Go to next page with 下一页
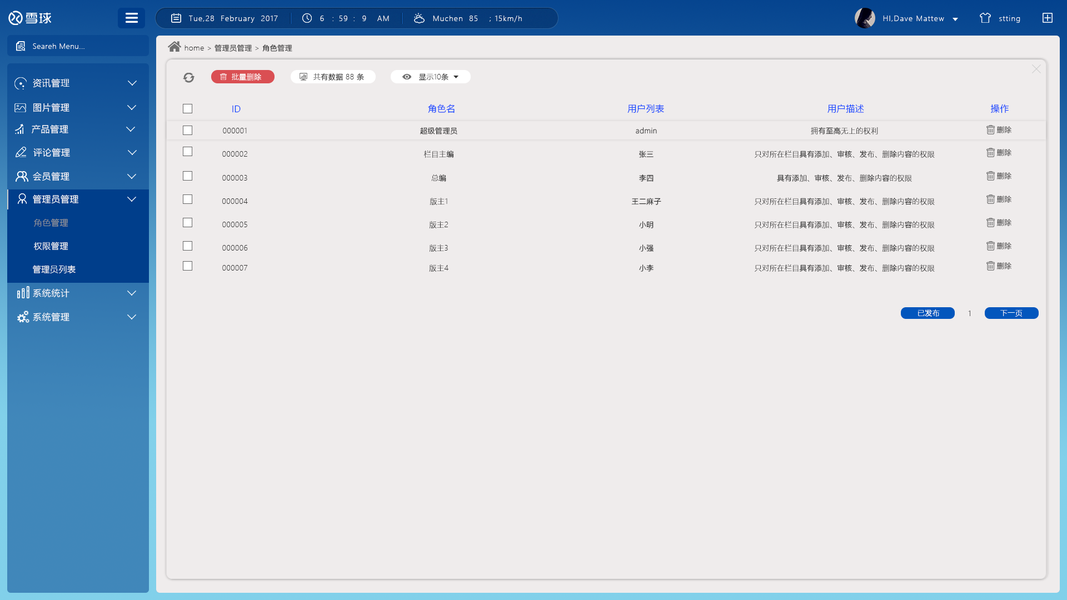Image resolution: width=1067 pixels, height=600 pixels. pyautogui.click(x=1011, y=313)
